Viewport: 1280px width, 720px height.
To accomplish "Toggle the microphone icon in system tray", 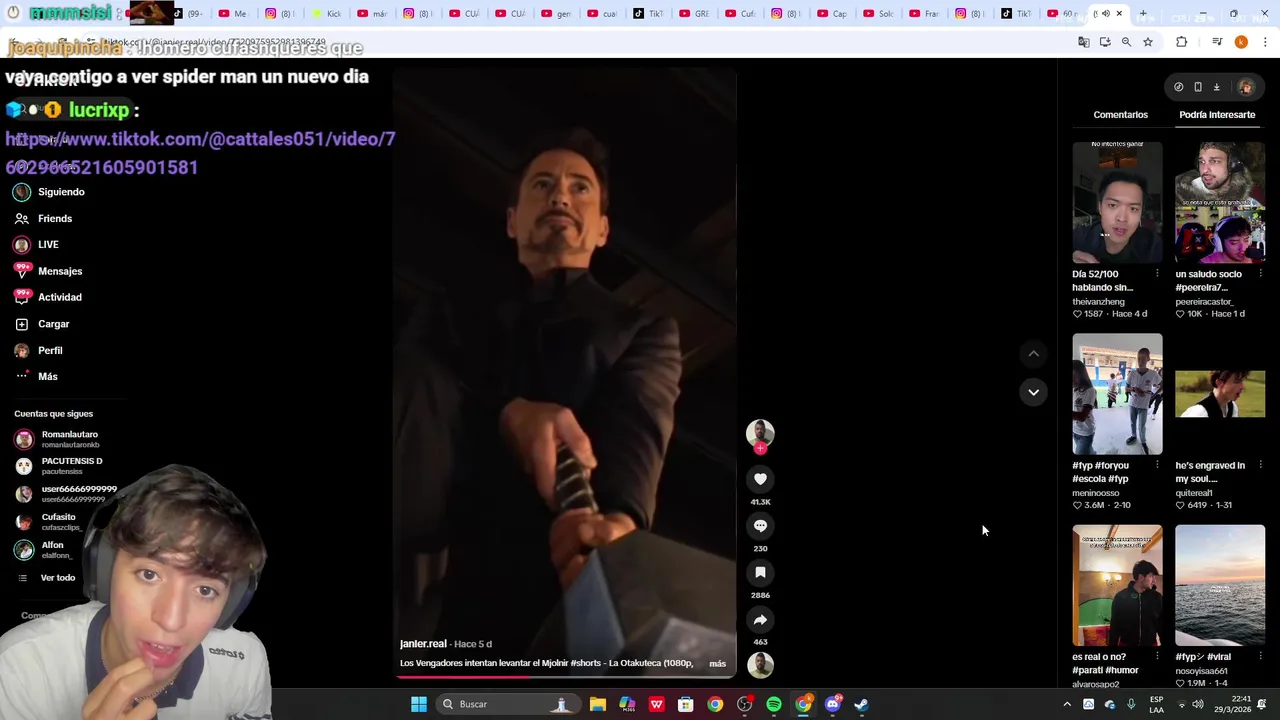I will (1131, 704).
